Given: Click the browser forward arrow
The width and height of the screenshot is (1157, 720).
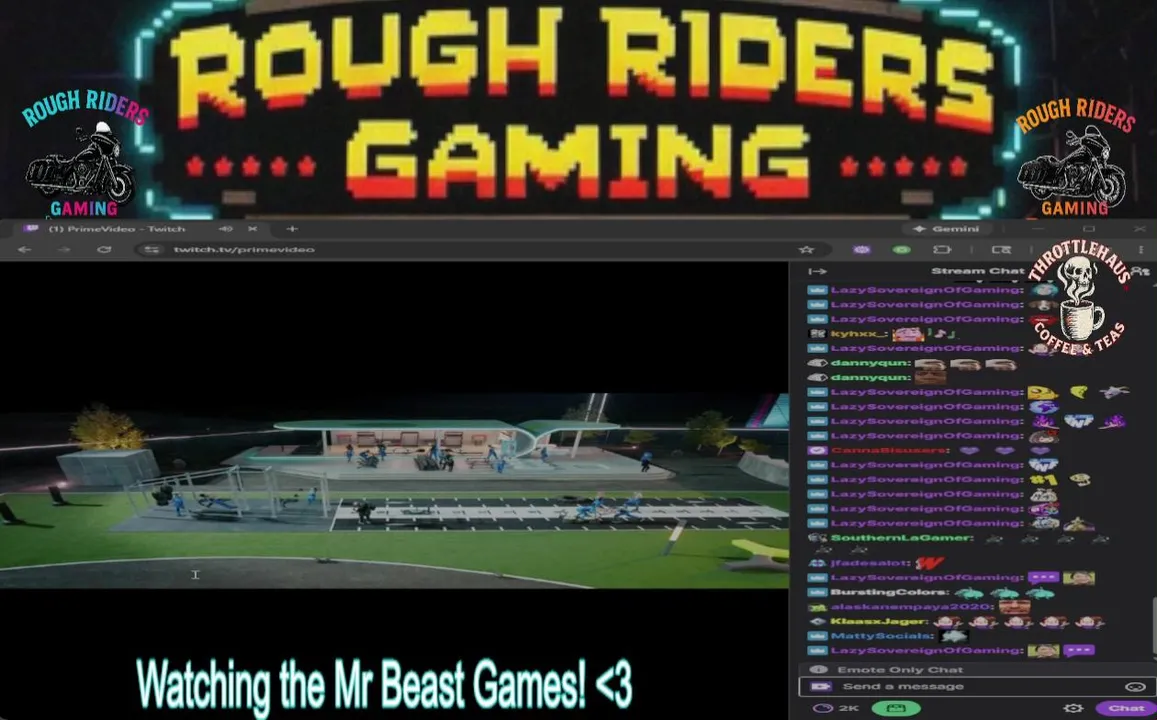Looking at the screenshot, I should 64,249.
